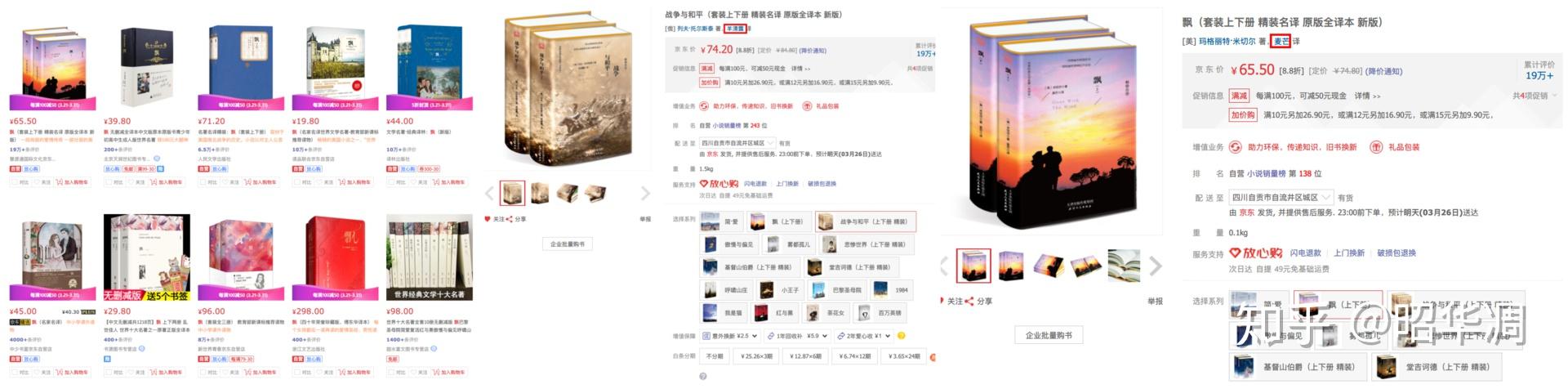Image resolution: width=1568 pixels, height=389 pixels.
Task: Click previous-thumbnail arrow under War and Peace cover
Action: coord(490,194)
